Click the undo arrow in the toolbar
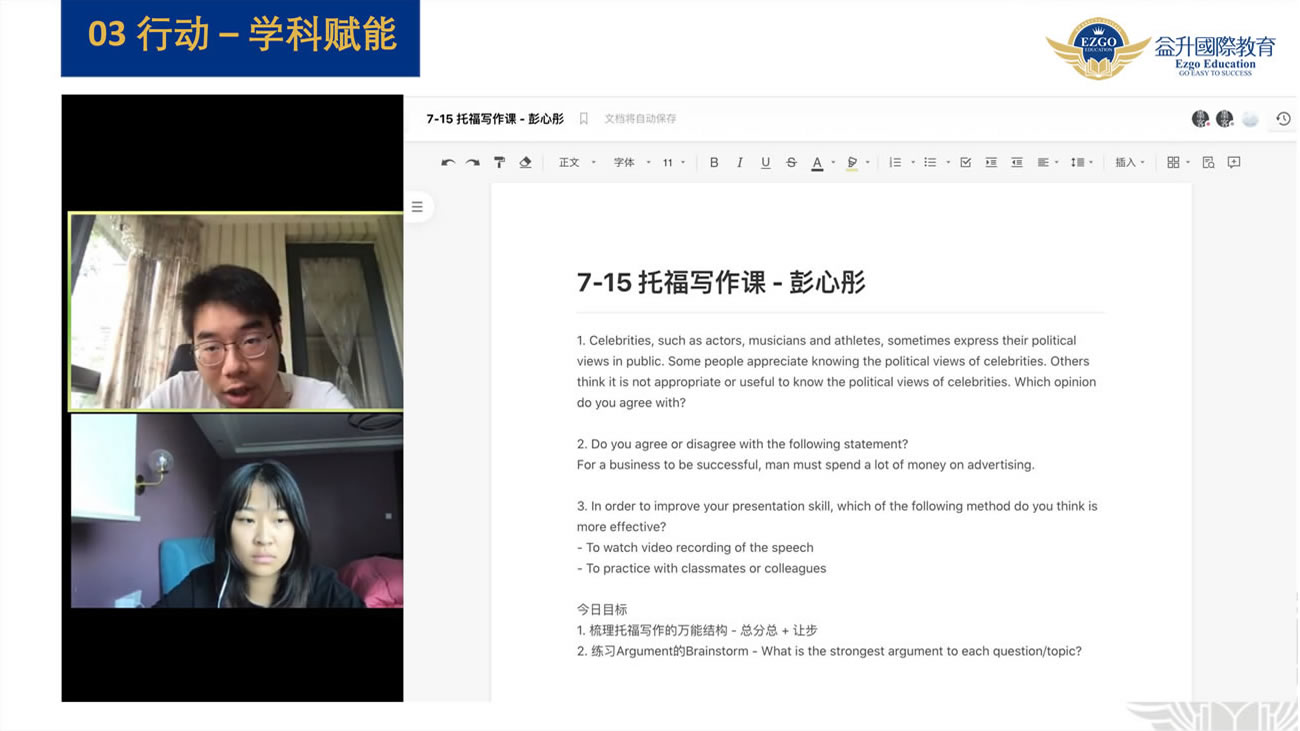 point(448,162)
